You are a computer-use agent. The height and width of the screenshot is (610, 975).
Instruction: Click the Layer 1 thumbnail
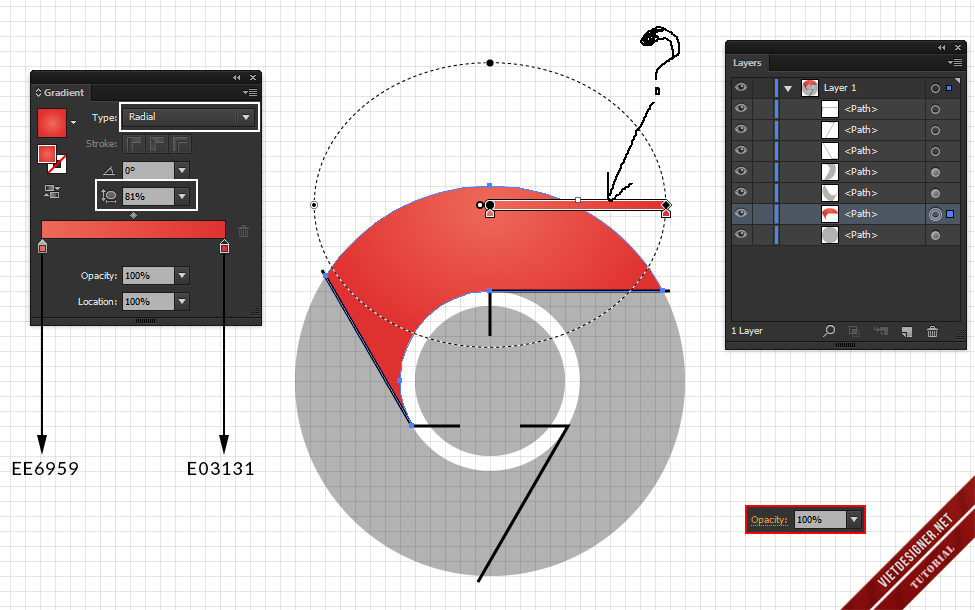(x=810, y=88)
